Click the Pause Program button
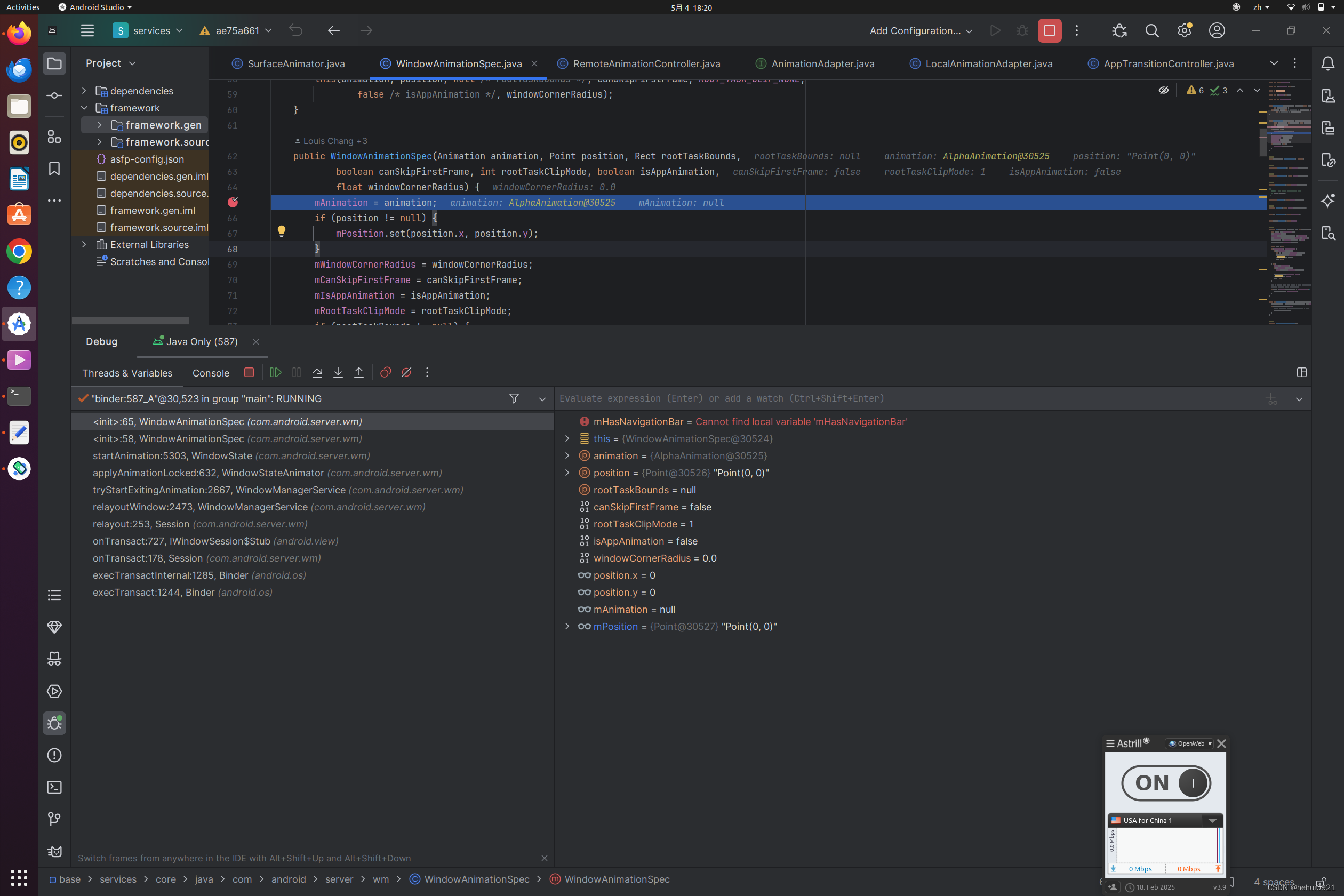 click(296, 373)
